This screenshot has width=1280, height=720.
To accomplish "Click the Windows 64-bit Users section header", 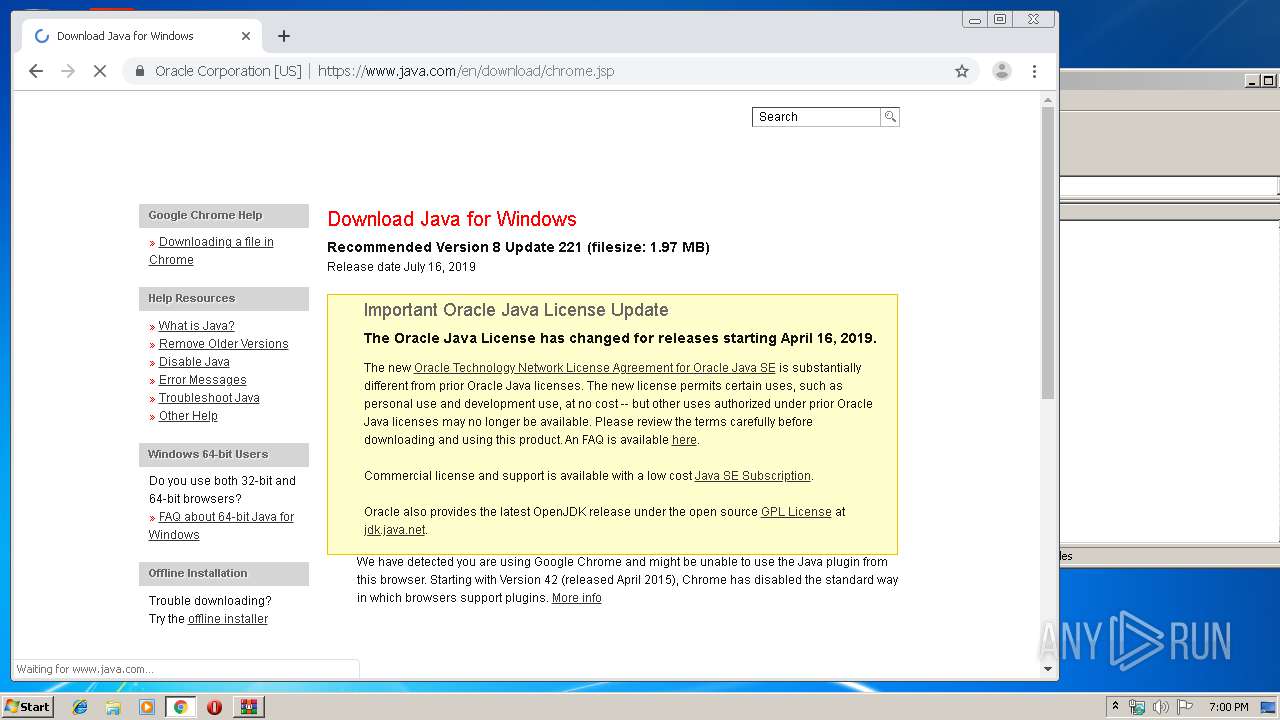I will click(224, 454).
